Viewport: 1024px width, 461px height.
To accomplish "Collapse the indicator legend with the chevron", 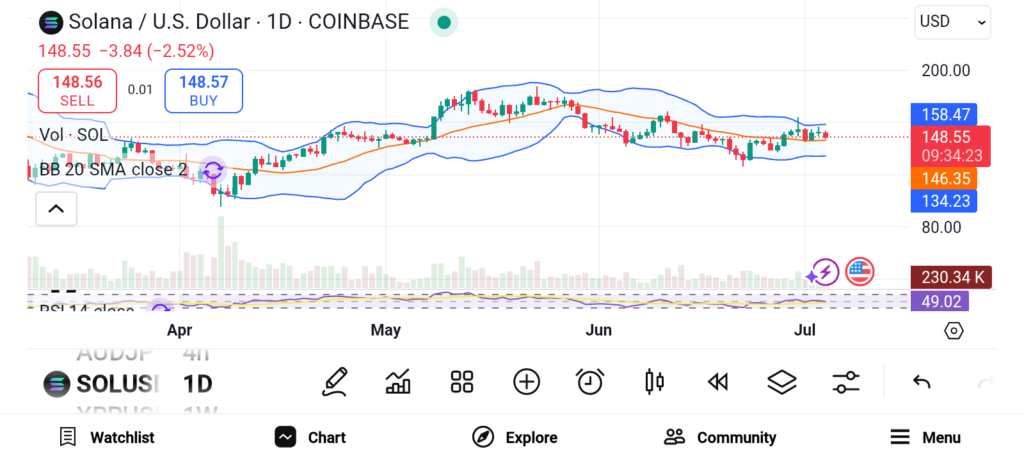I will (x=56, y=208).
